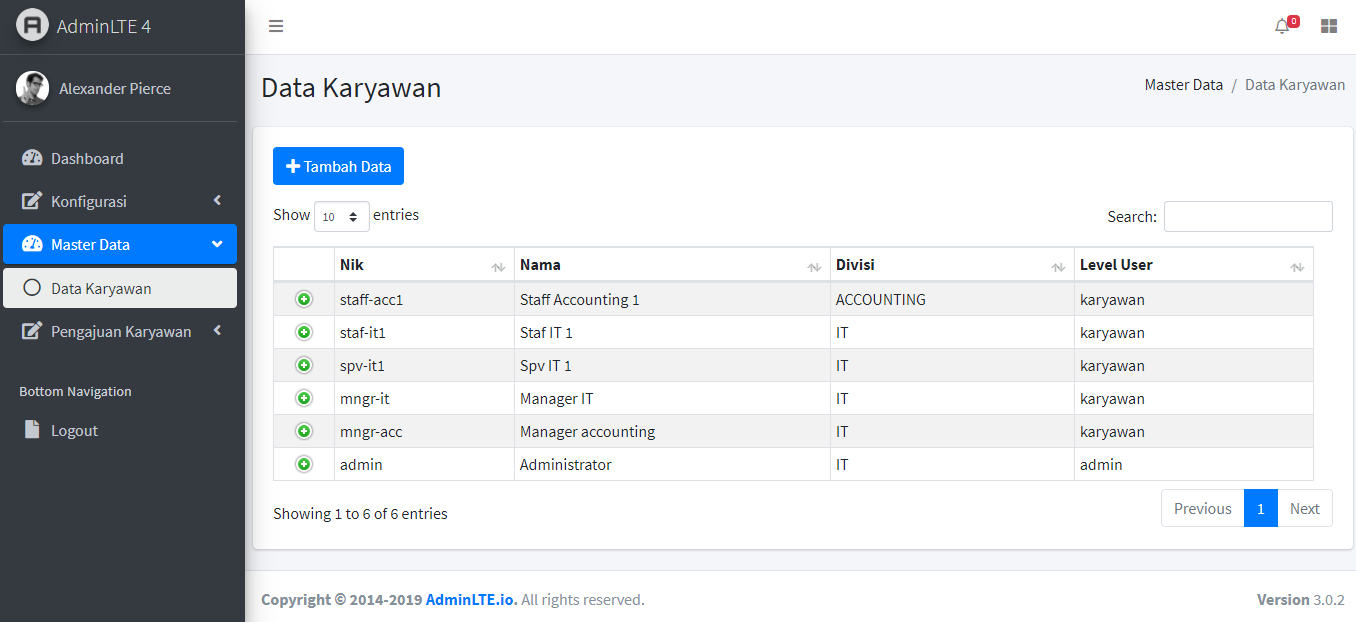Open the notifications bell

tap(1283, 26)
